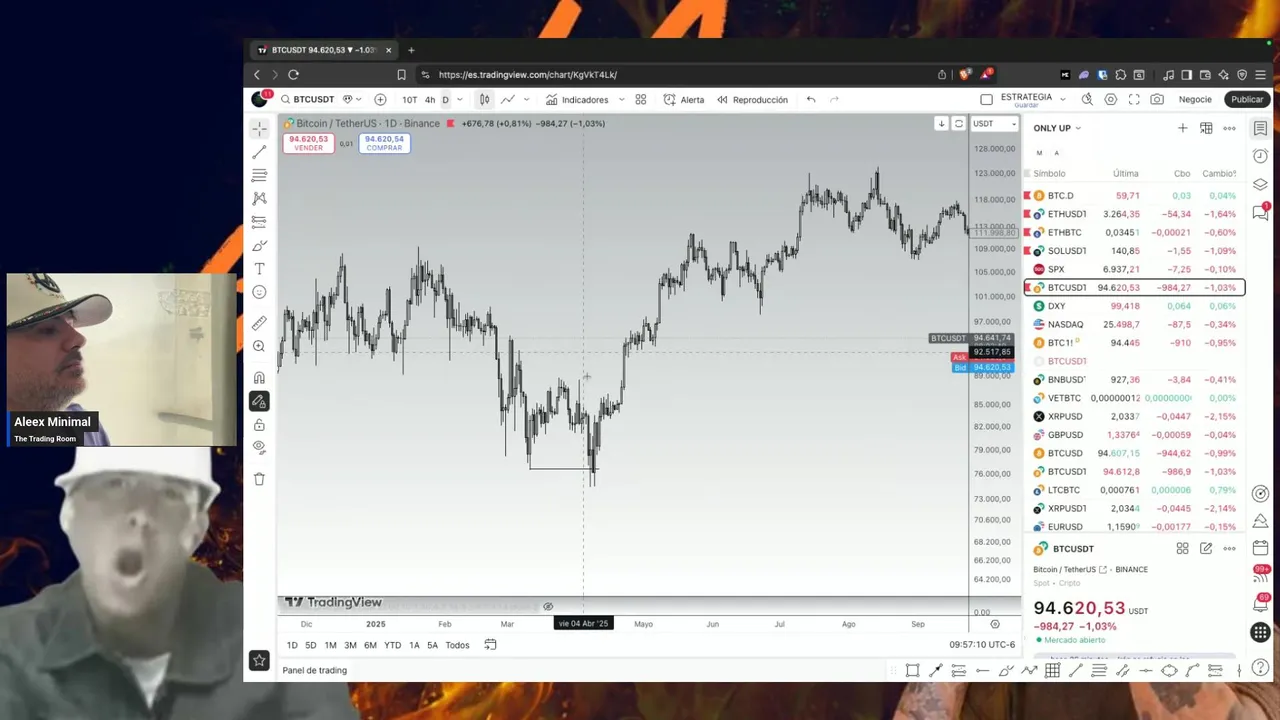The image size is (1280, 720).
Task: Take a chart snapshot with camera
Action: pos(1157,99)
